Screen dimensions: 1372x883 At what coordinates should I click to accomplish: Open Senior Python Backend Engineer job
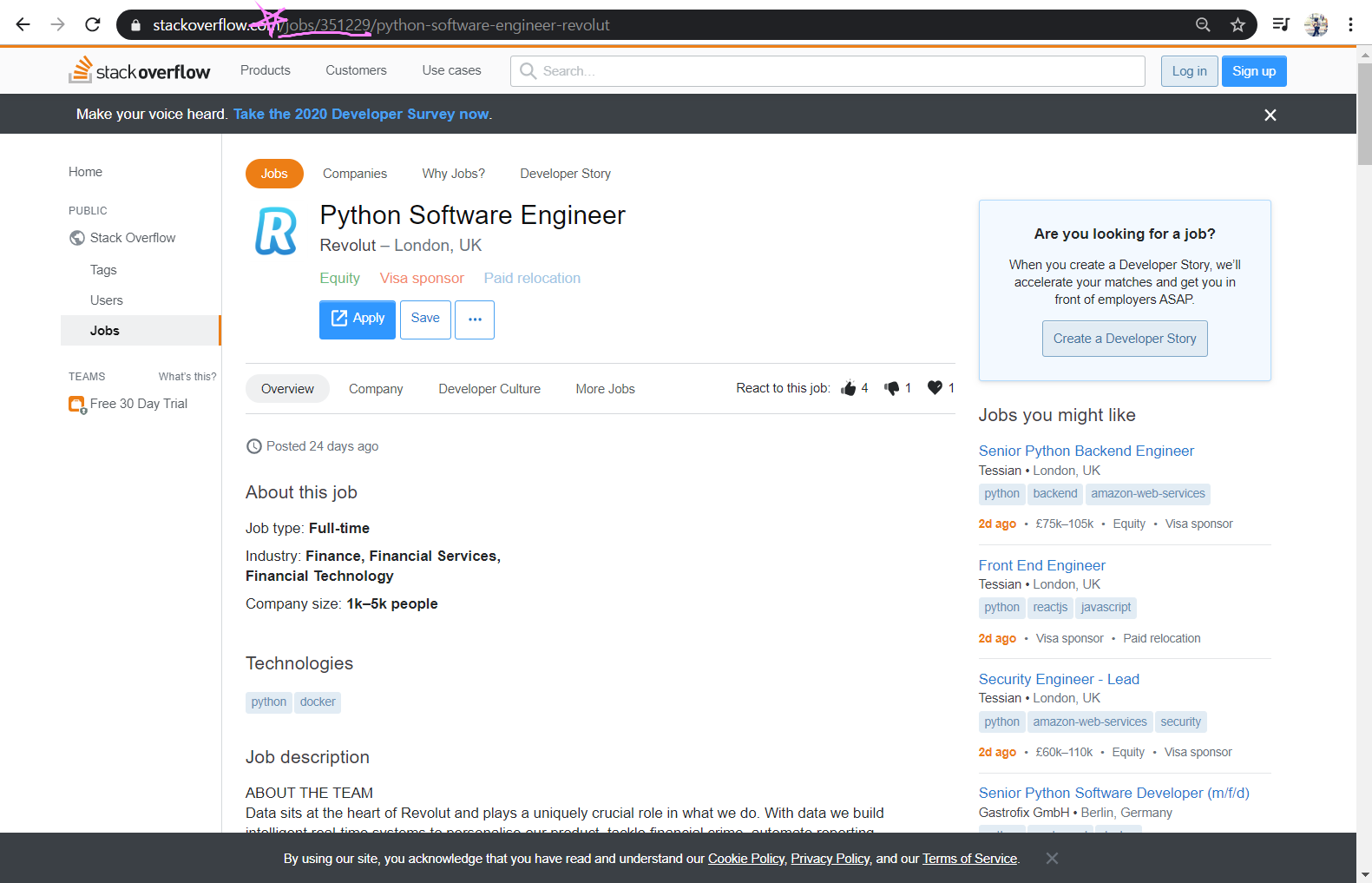point(1086,451)
